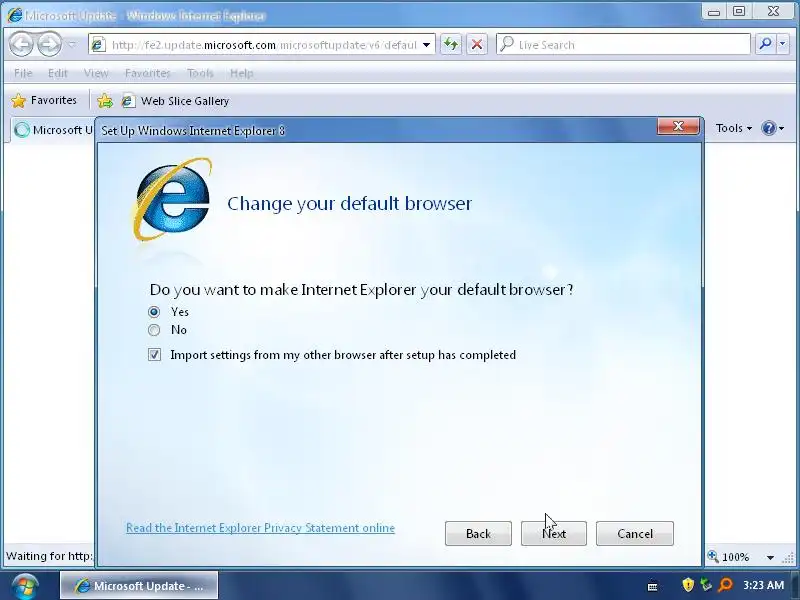Click the blue Help question icon
The width and height of the screenshot is (800, 600).
[x=768, y=128]
